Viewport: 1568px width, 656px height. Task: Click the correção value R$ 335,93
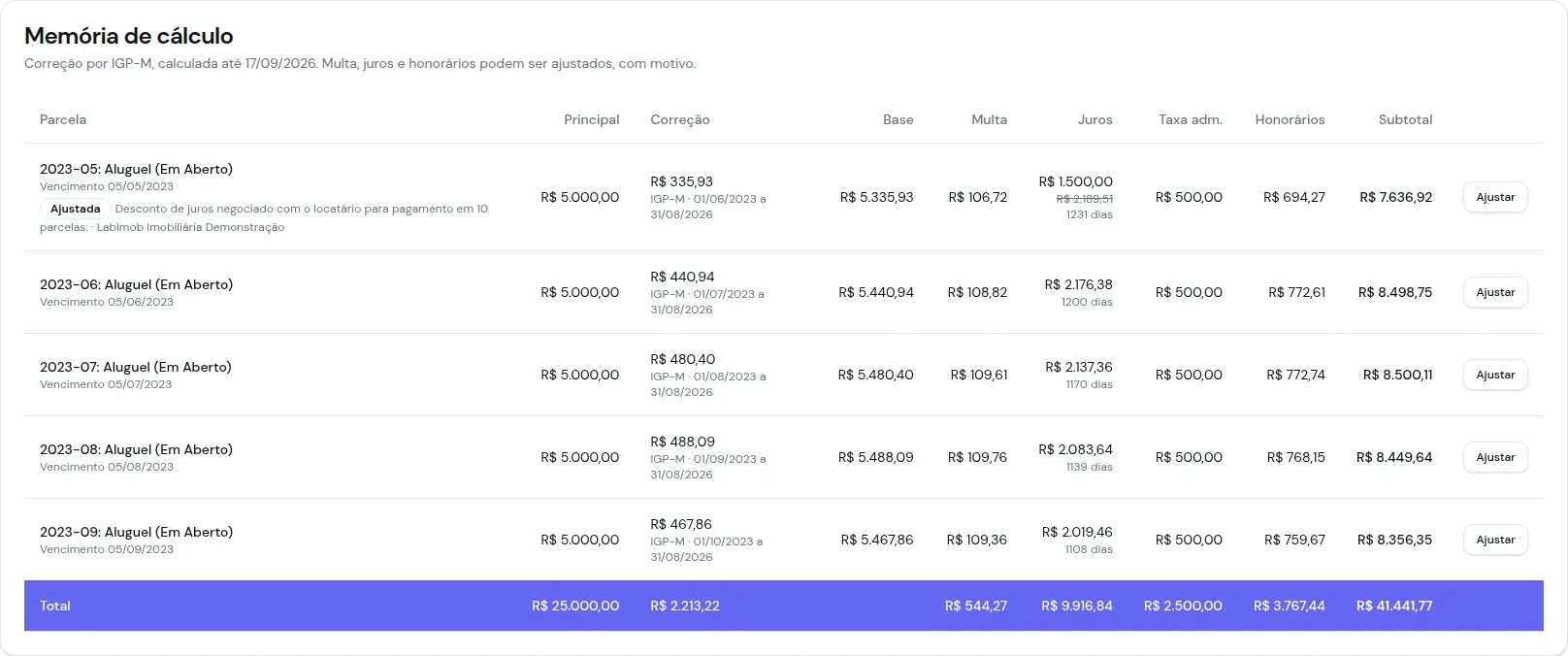tap(681, 181)
